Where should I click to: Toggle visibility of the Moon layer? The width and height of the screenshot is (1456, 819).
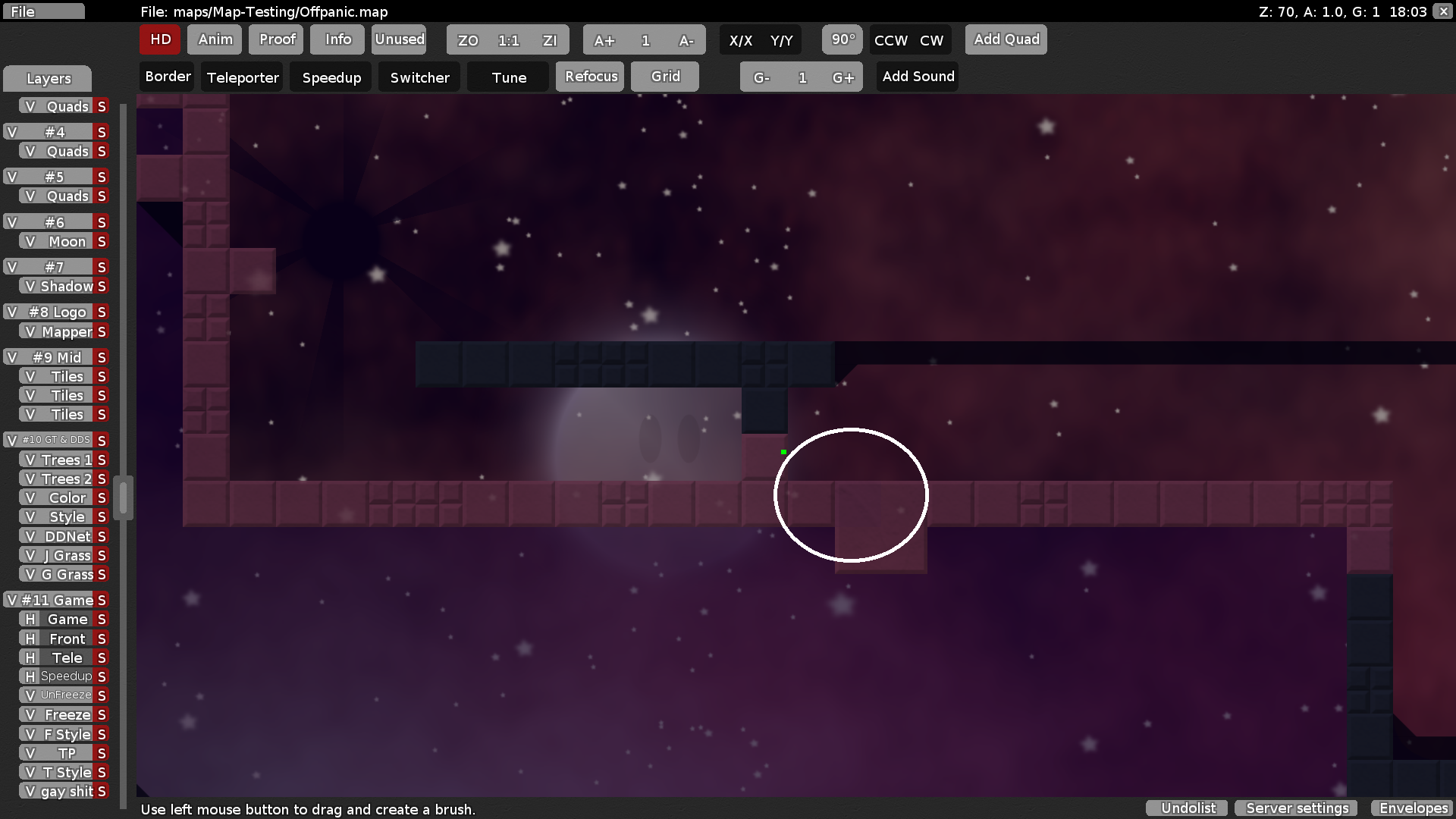point(30,241)
